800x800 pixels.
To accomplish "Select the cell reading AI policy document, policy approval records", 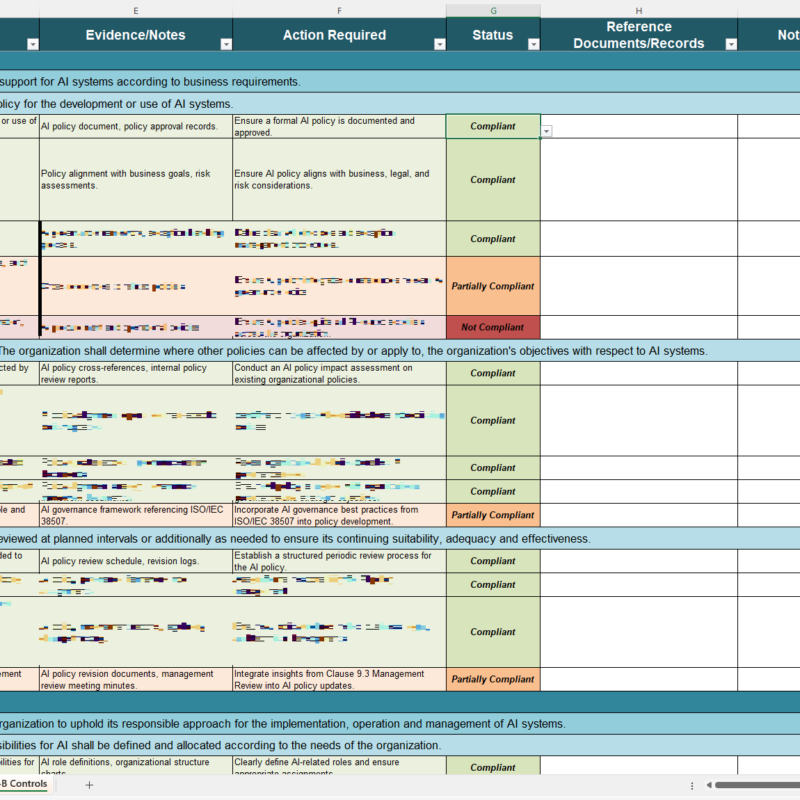I will (x=135, y=126).
